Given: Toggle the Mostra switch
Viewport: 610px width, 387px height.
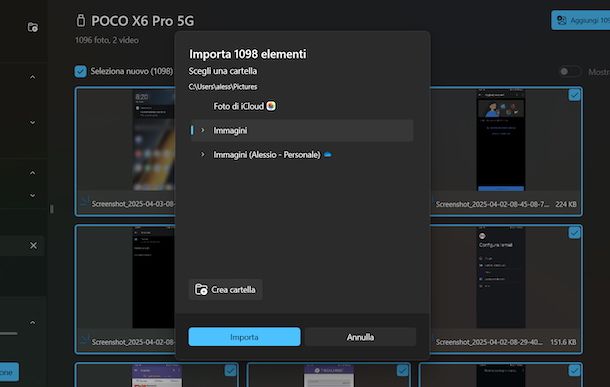Looking at the screenshot, I should point(570,72).
